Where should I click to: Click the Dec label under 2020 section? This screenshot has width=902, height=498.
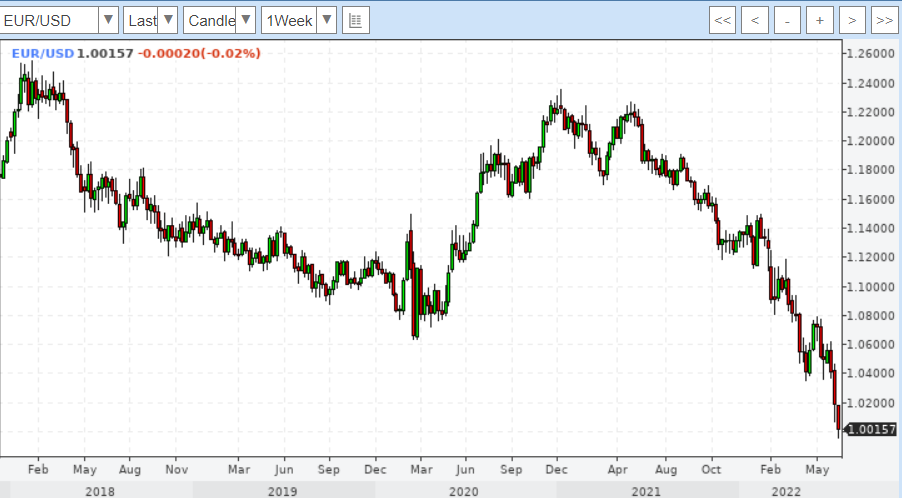click(556, 469)
